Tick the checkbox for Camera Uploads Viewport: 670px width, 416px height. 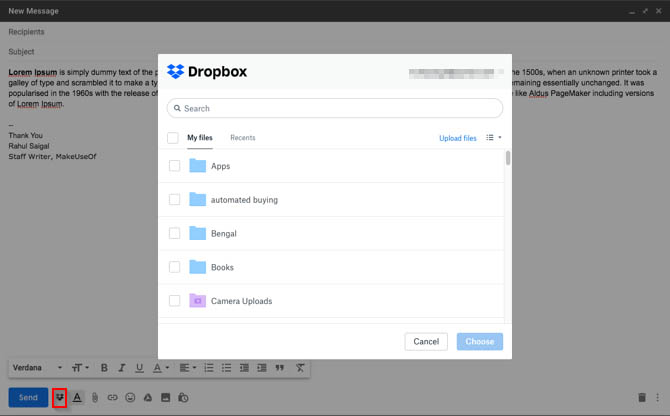174,301
